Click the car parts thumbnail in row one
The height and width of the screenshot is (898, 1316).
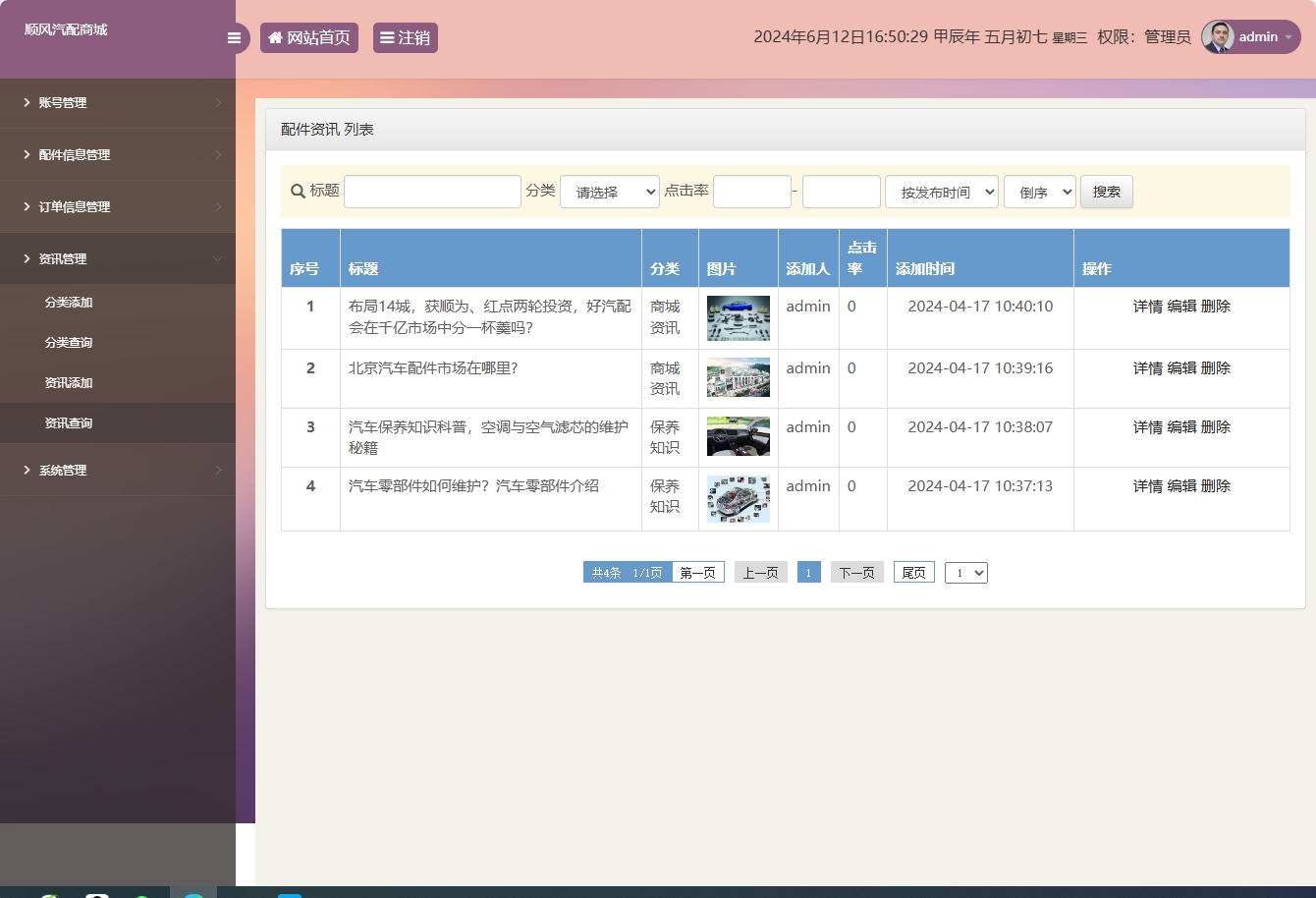pyautogui.click(x=738, y=317)
